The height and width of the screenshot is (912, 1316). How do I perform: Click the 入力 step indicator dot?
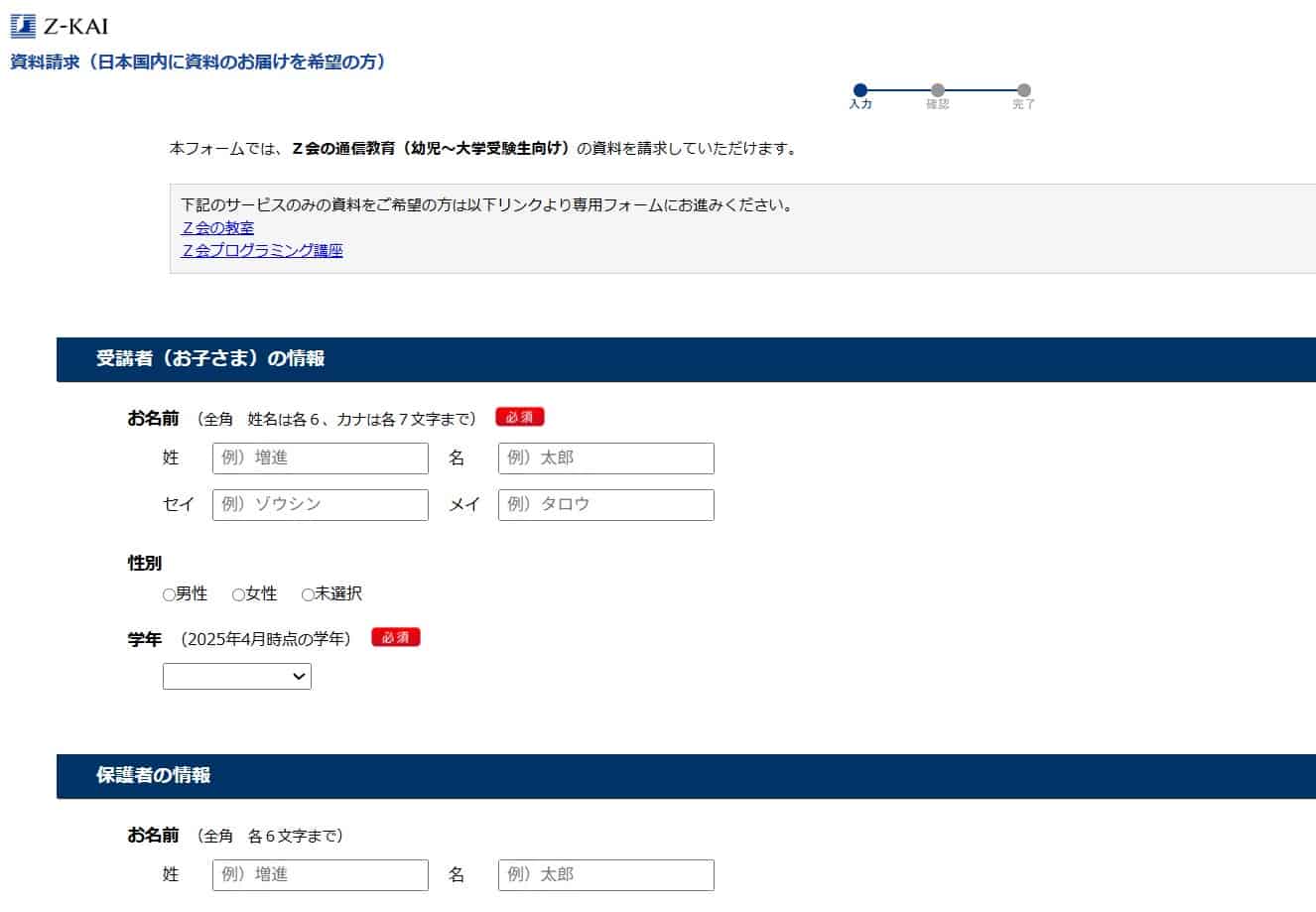860,90
